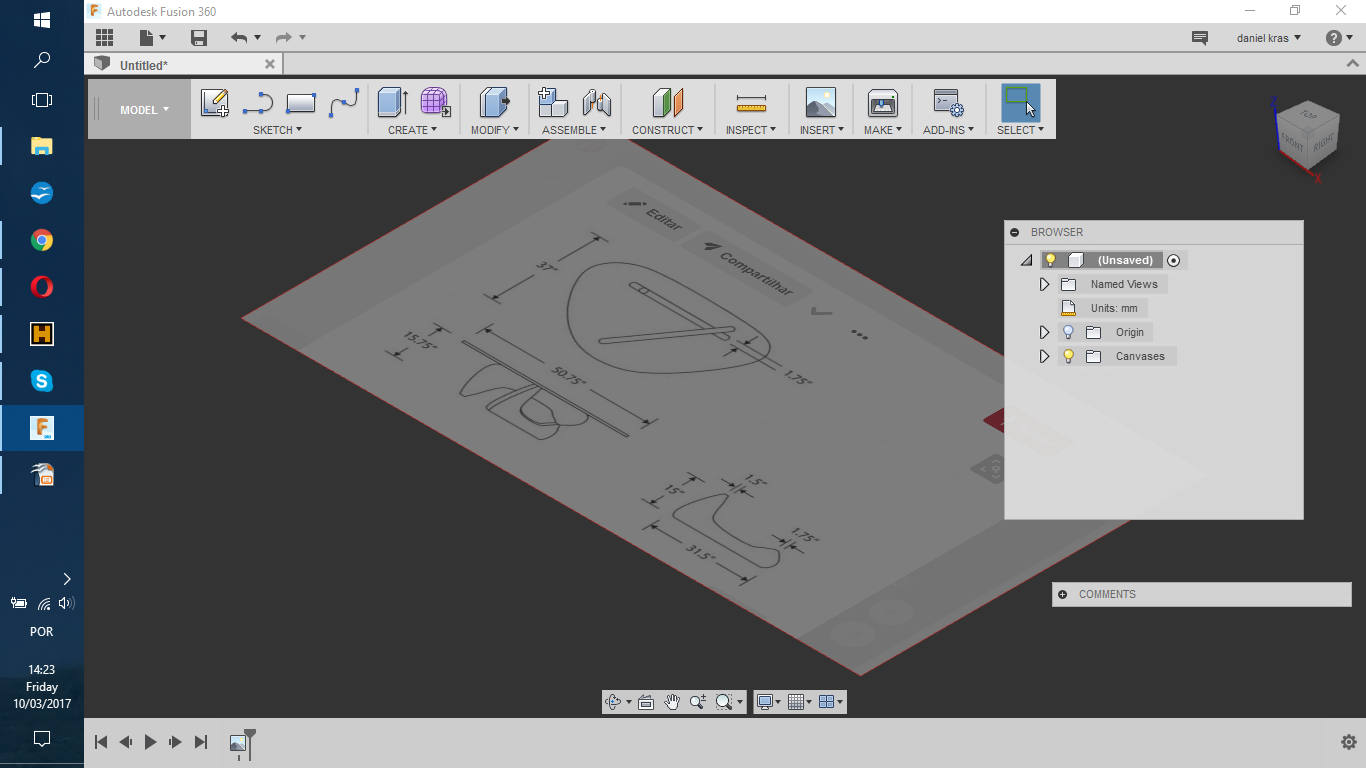The width and height of the screenshot is (1366, 768).
Task: Open the daniel kras account dropdown
Action: [x=1268, y=38]
